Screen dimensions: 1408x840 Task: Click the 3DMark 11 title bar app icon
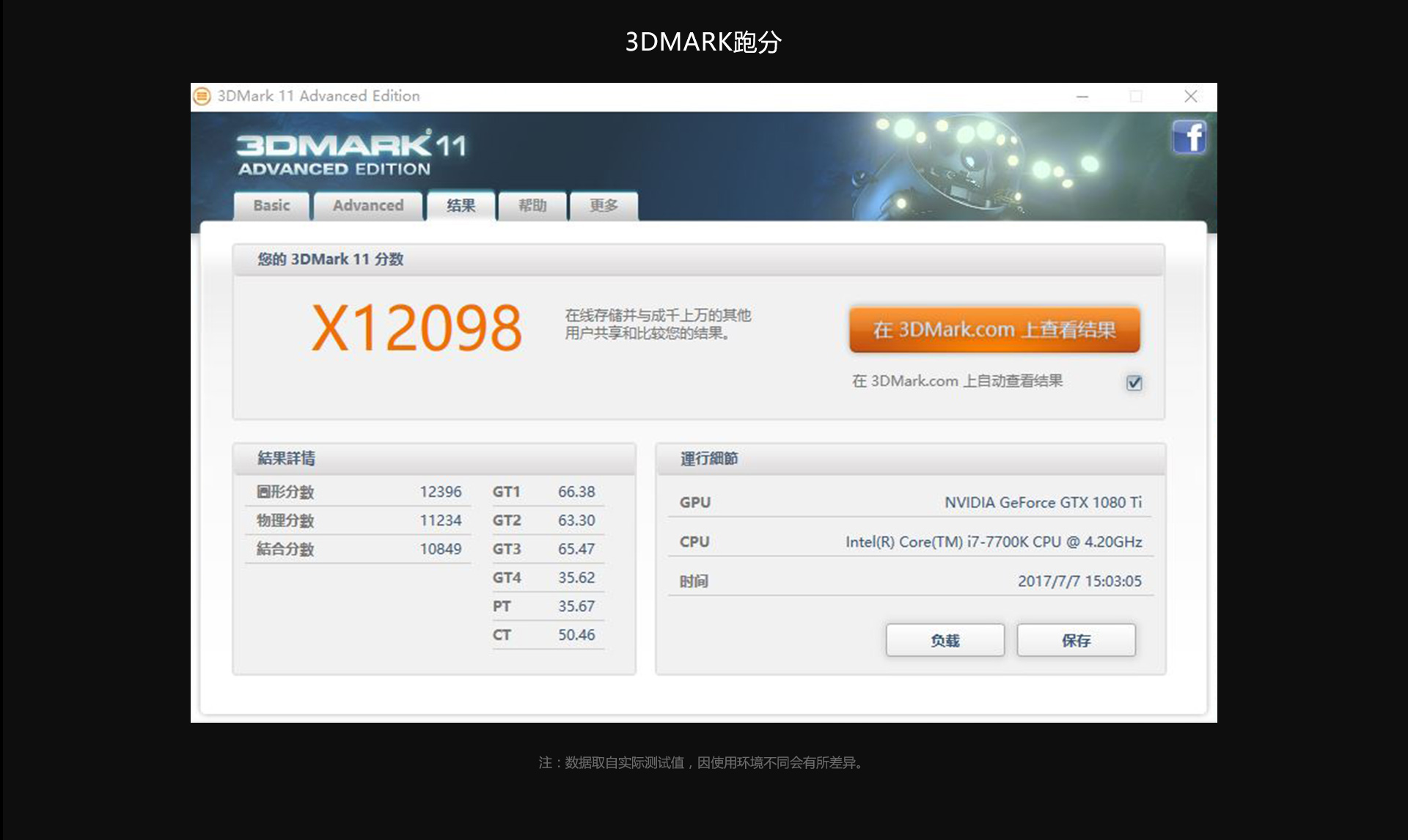202,96
